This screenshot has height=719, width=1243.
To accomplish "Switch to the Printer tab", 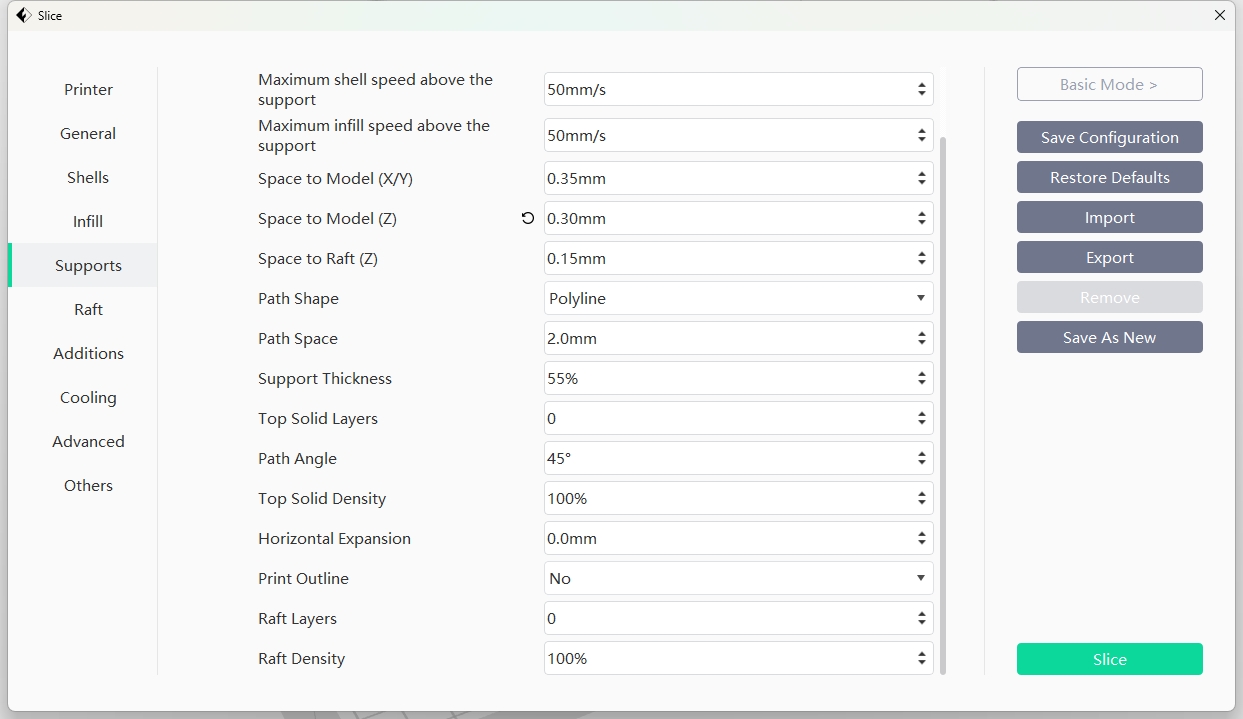I will point(88,89).
